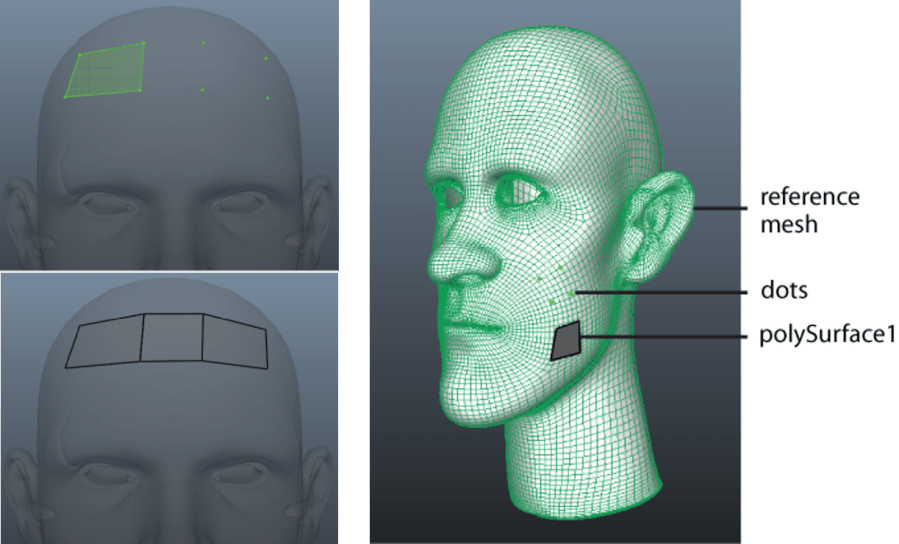Click the left-side eye in the top-left viewport

108,205
